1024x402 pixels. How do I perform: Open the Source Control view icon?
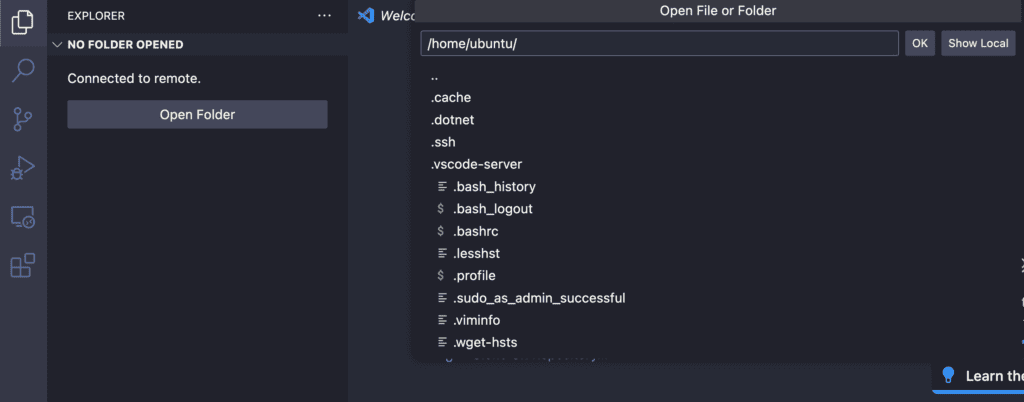(x=23, y=119)
